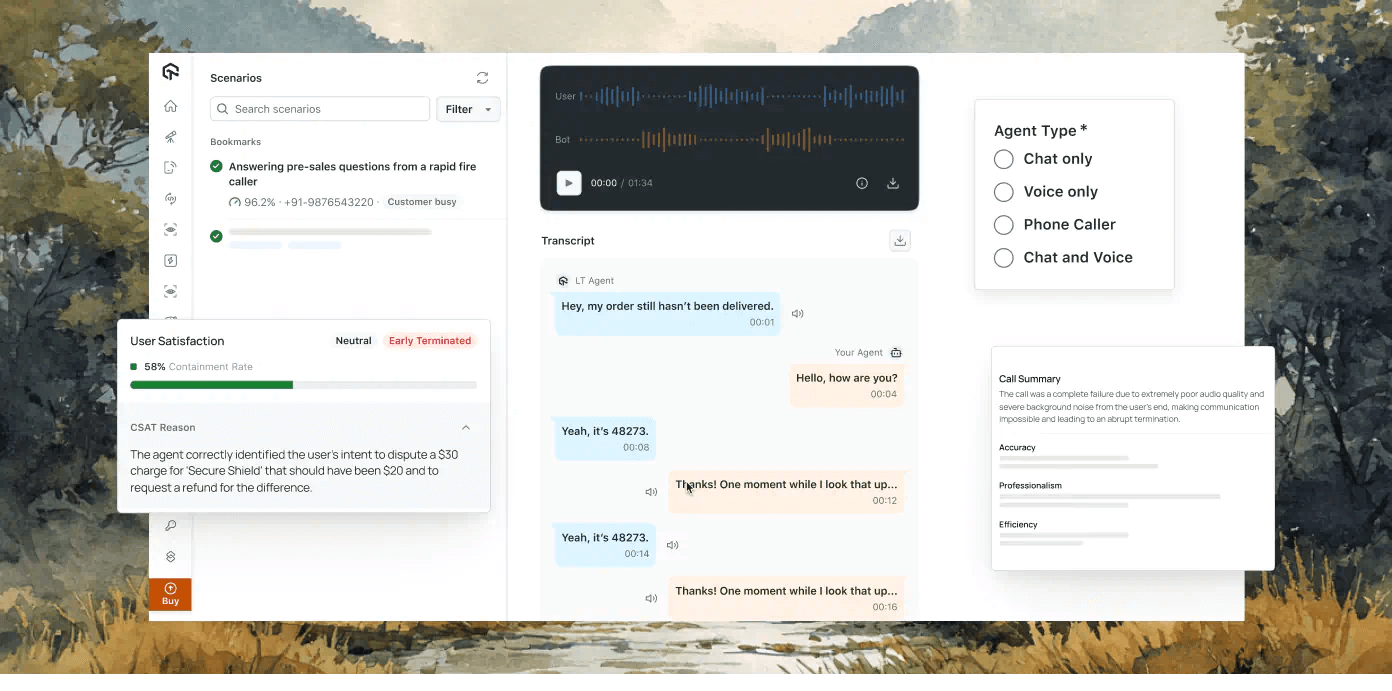The image size is (1392, 691).
Task: Click the Professionalism label
Action: 1030,486
